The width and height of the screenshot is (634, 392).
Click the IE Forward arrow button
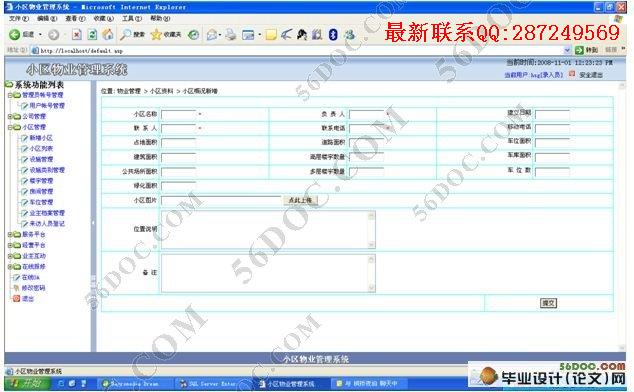(53, 35)
